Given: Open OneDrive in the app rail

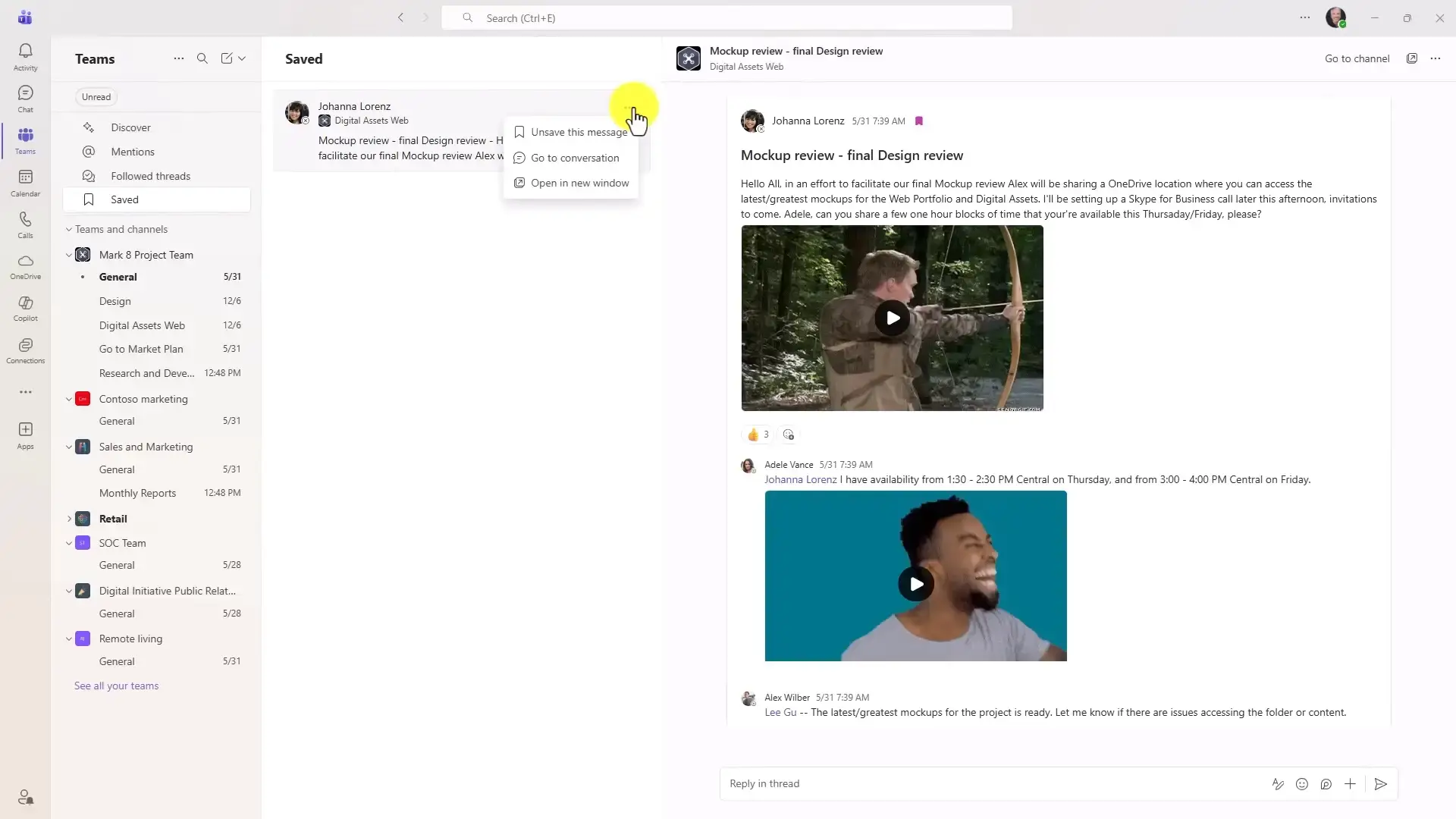Looking at the screenshot, I should [x=25, y=266].
